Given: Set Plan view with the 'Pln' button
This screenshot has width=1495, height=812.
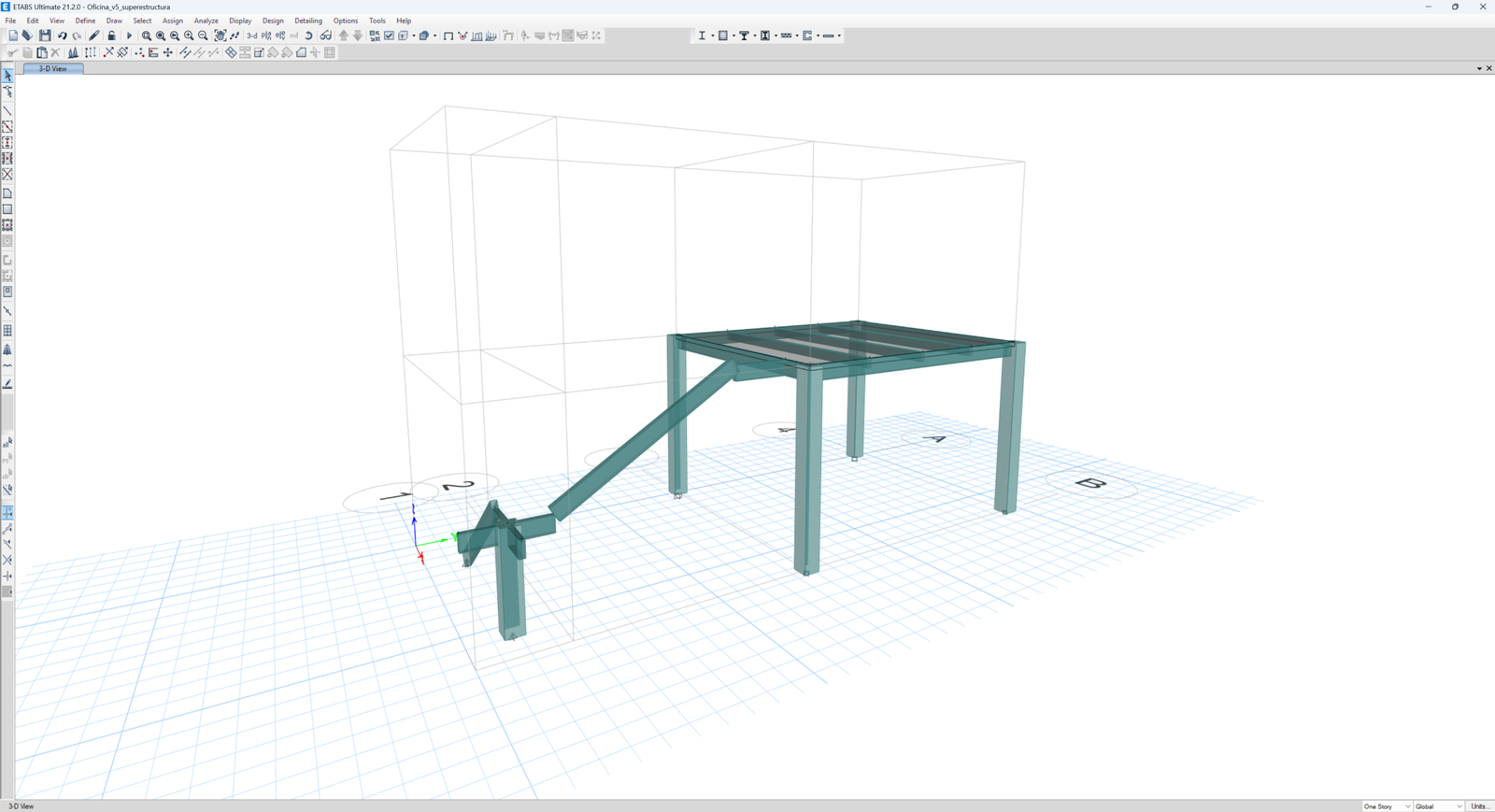Looking at the screenshot, I should tap(266, 36).
